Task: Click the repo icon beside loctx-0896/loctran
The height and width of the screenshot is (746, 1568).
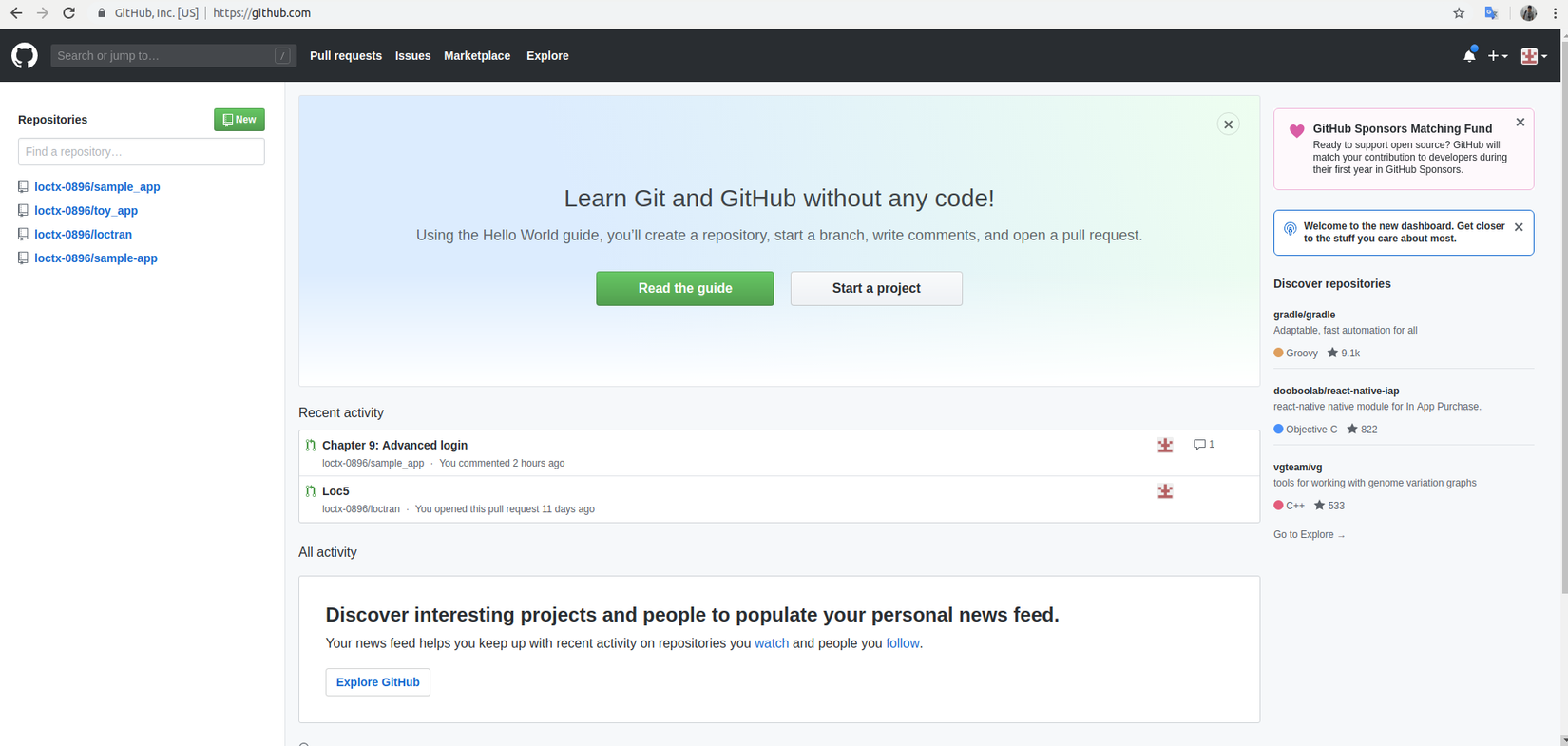Action: (x=23, y=235)
